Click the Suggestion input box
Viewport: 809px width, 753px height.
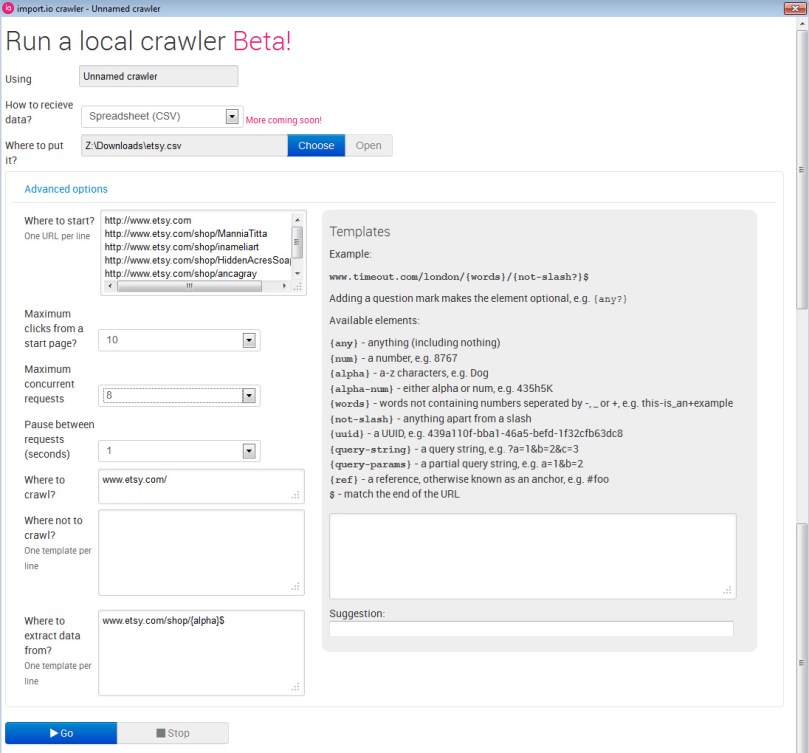coord(530,628)
